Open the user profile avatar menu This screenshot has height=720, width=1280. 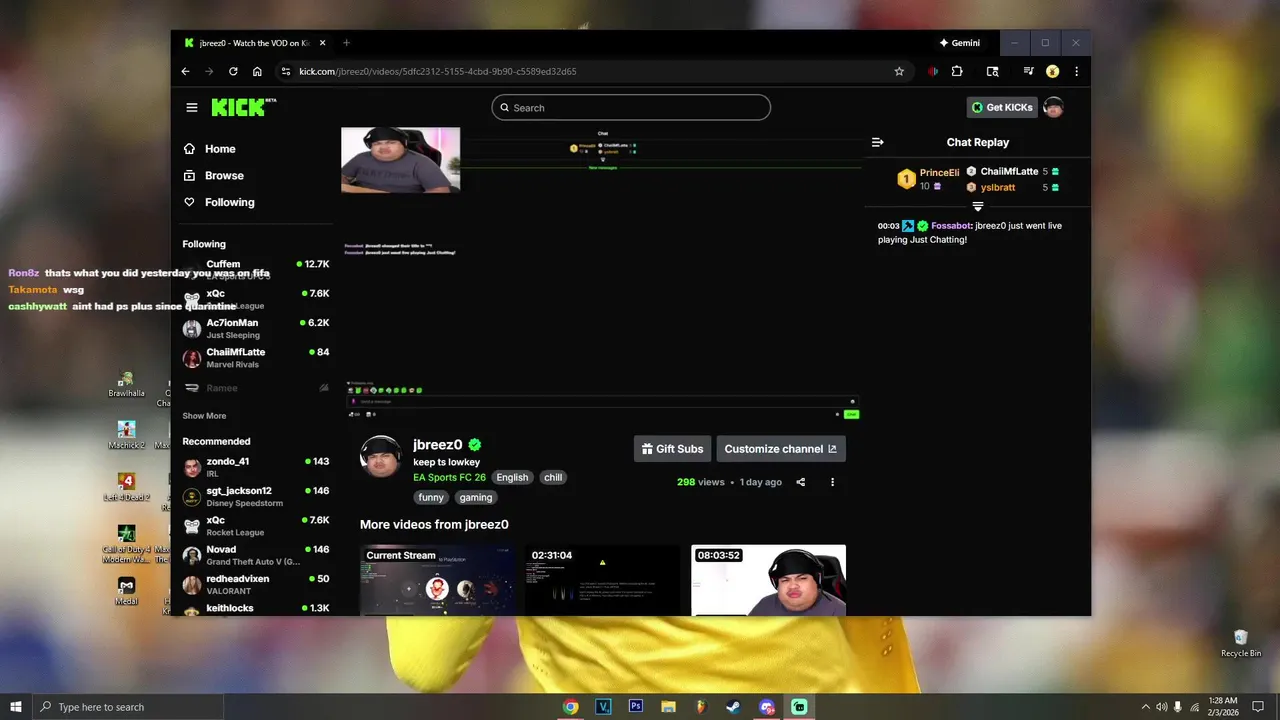click(x=1053, y=108)
